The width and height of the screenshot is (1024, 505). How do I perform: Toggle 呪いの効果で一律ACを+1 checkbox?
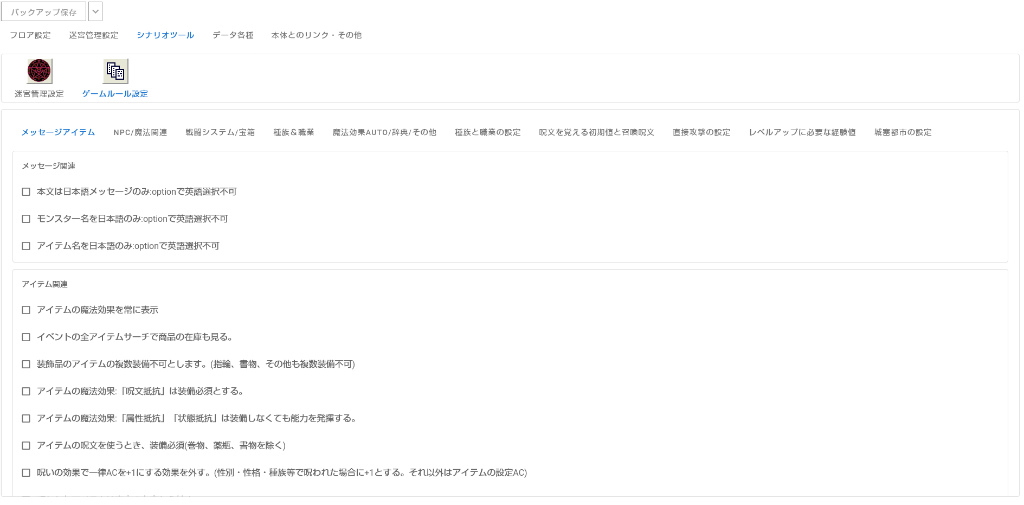coord(26,473)
